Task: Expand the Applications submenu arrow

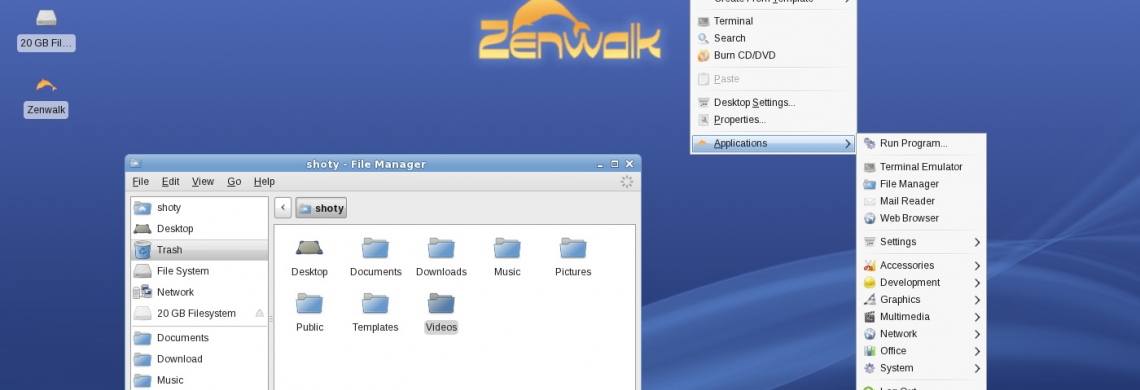Action: point(848,143)
